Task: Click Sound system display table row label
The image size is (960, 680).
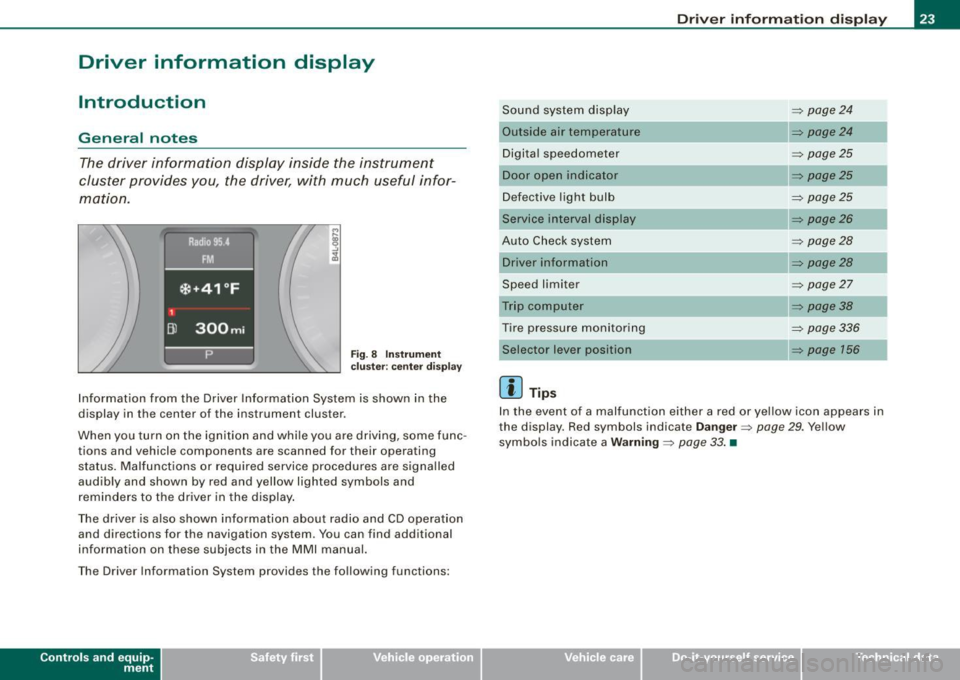Action: pos(566,110)
